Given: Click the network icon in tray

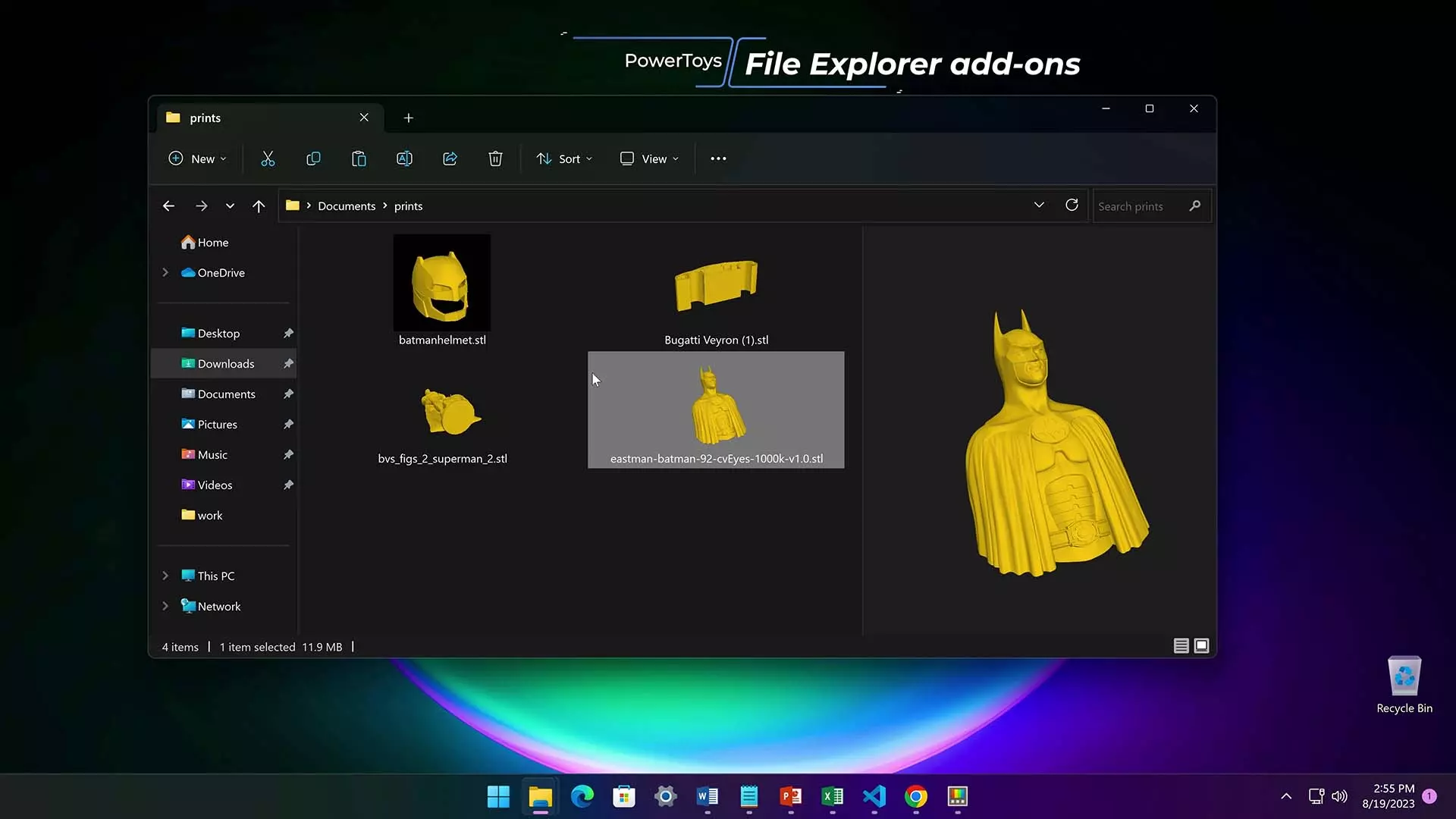Looking at the screenshot, I should pos(1316,796).
